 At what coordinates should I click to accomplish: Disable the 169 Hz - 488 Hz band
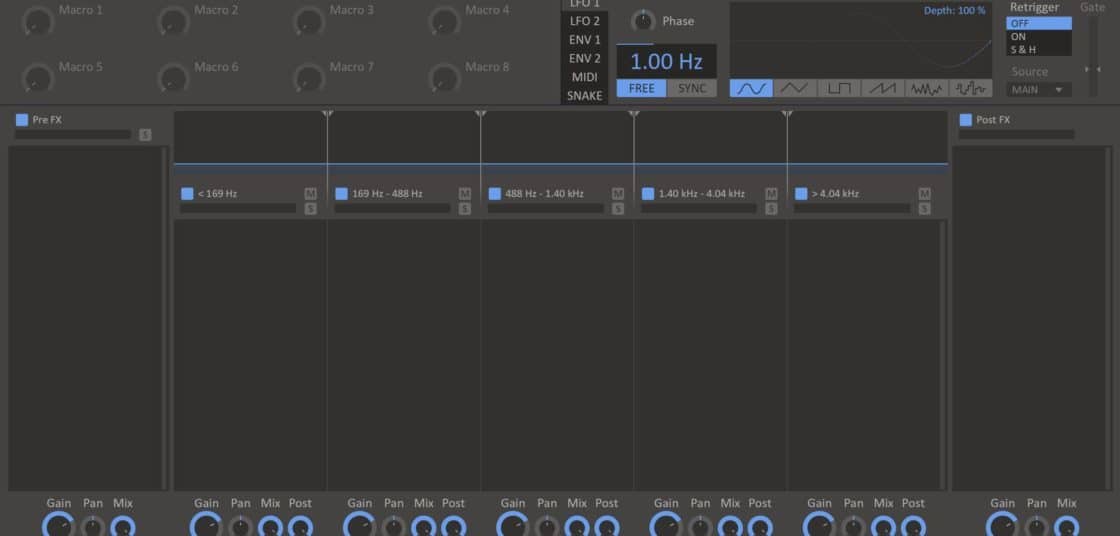tap(341, 194)
